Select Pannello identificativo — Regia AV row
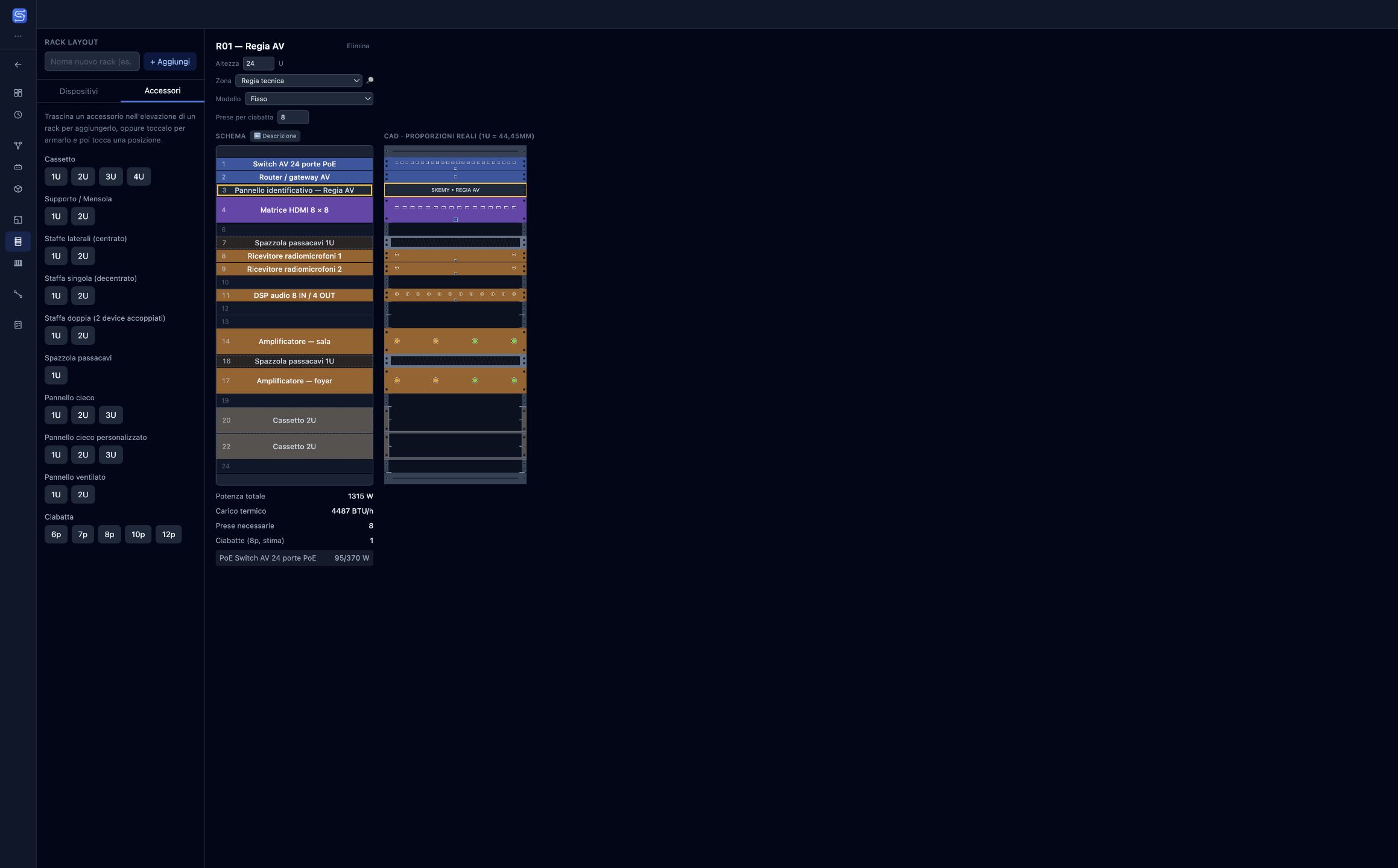1398x868 pixels. tap(294, 190)
